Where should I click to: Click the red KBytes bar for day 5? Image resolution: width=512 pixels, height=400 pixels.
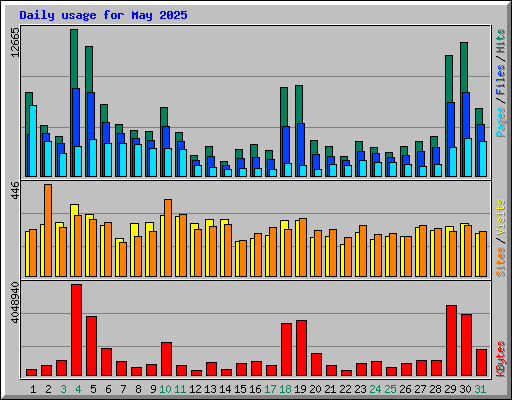pos(91,346)
